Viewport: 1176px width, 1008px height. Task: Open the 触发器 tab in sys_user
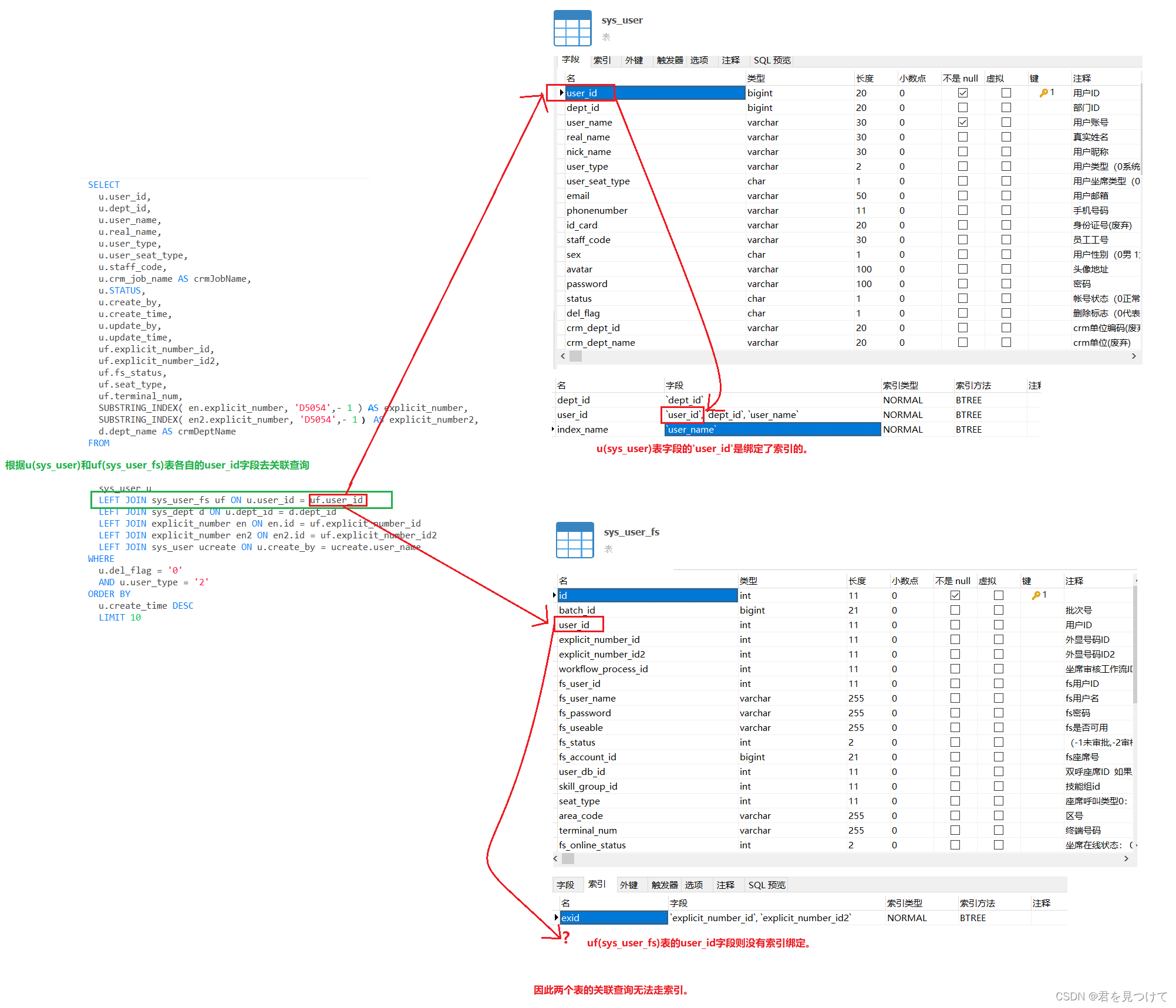pos(669,60)
